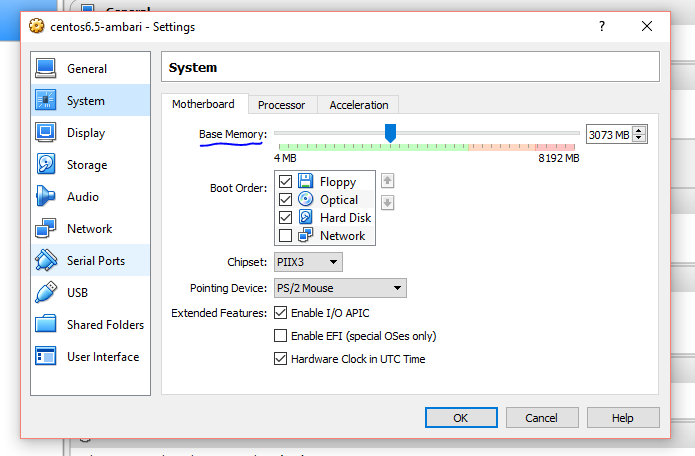Uncheck Floppy in Boot Order
The height and width of the screenshot is (456, 695).
[x=285, y=181]
